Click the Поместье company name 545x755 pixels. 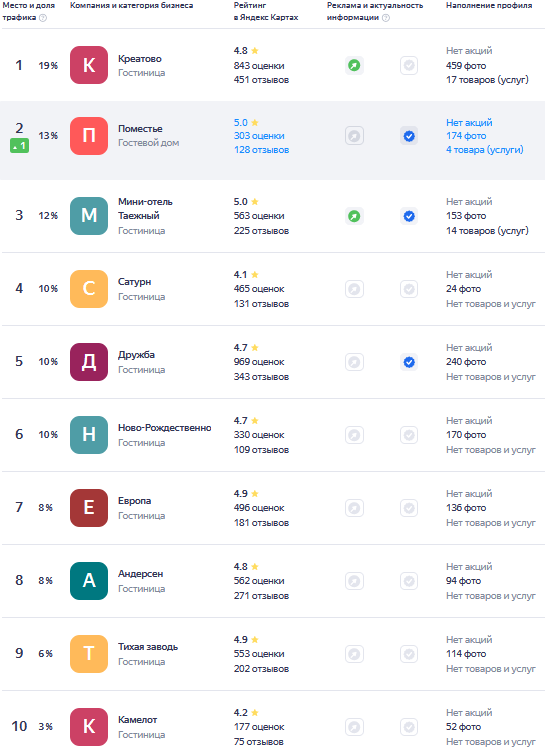click(140, 129)
